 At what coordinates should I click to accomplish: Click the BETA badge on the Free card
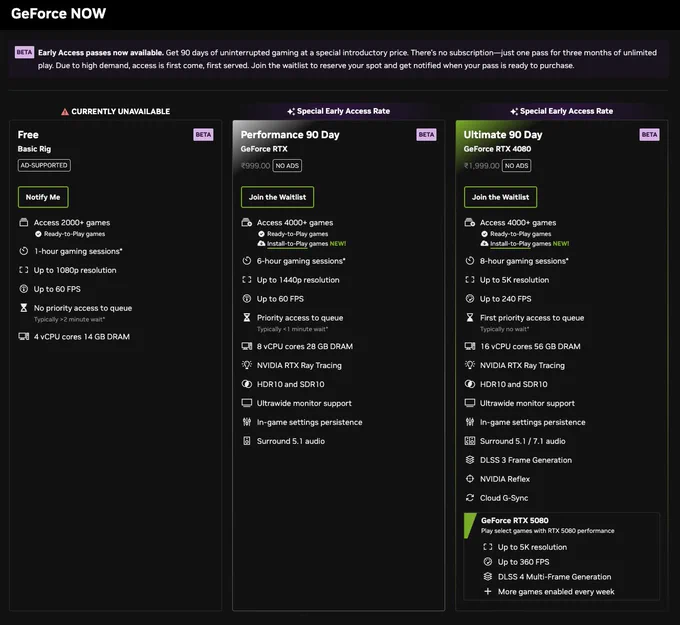click(x=203, y=134)
